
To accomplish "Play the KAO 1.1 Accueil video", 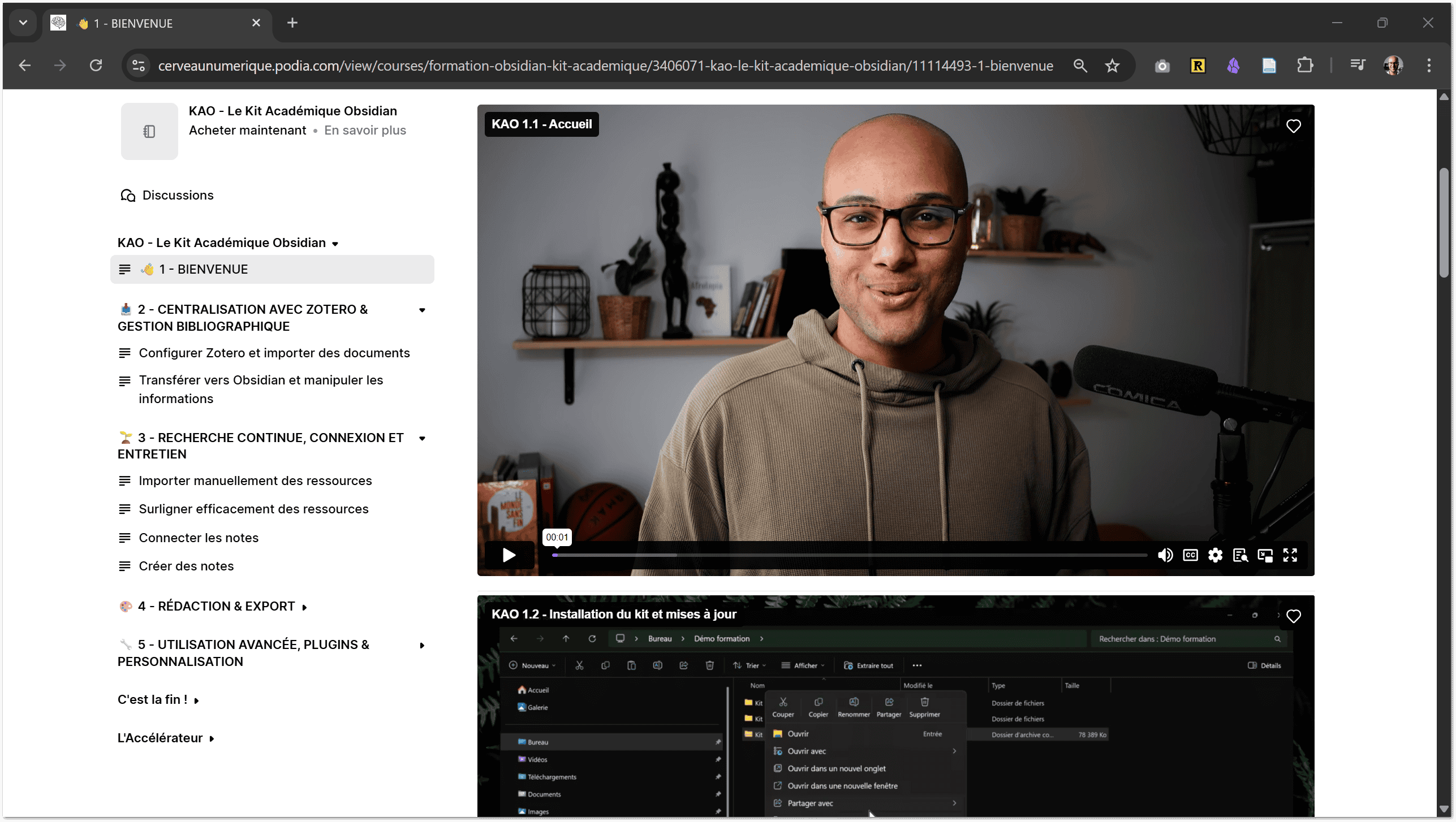I will 509,555.
